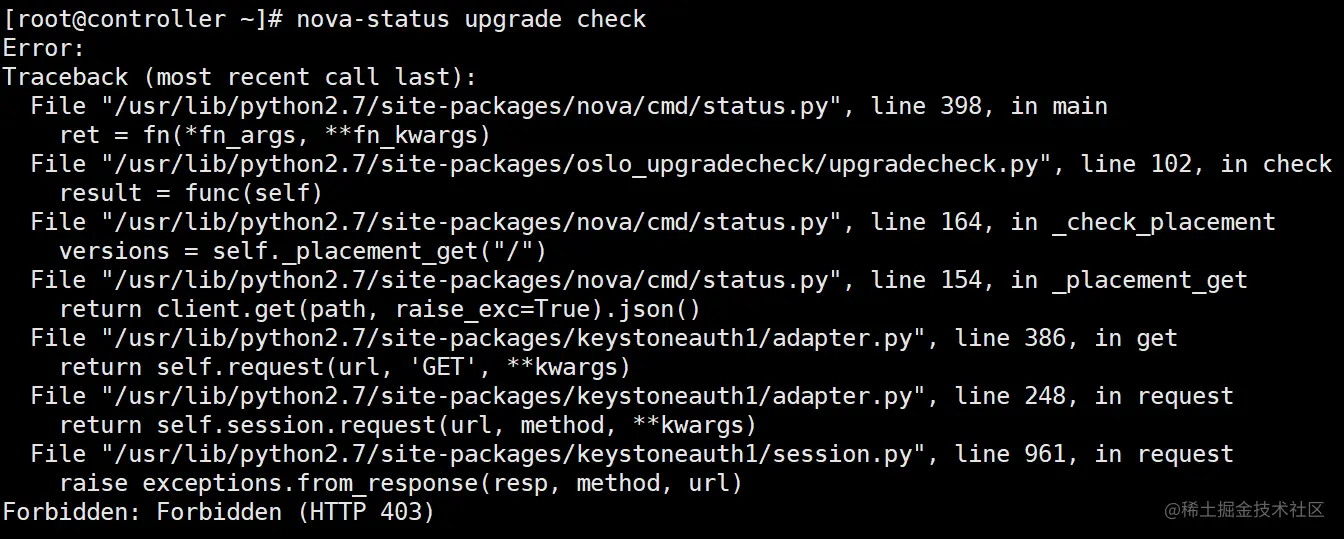Viewport: 1344px width, 539px height.
Task: Select the "Error:" output line
Action: 44,48
